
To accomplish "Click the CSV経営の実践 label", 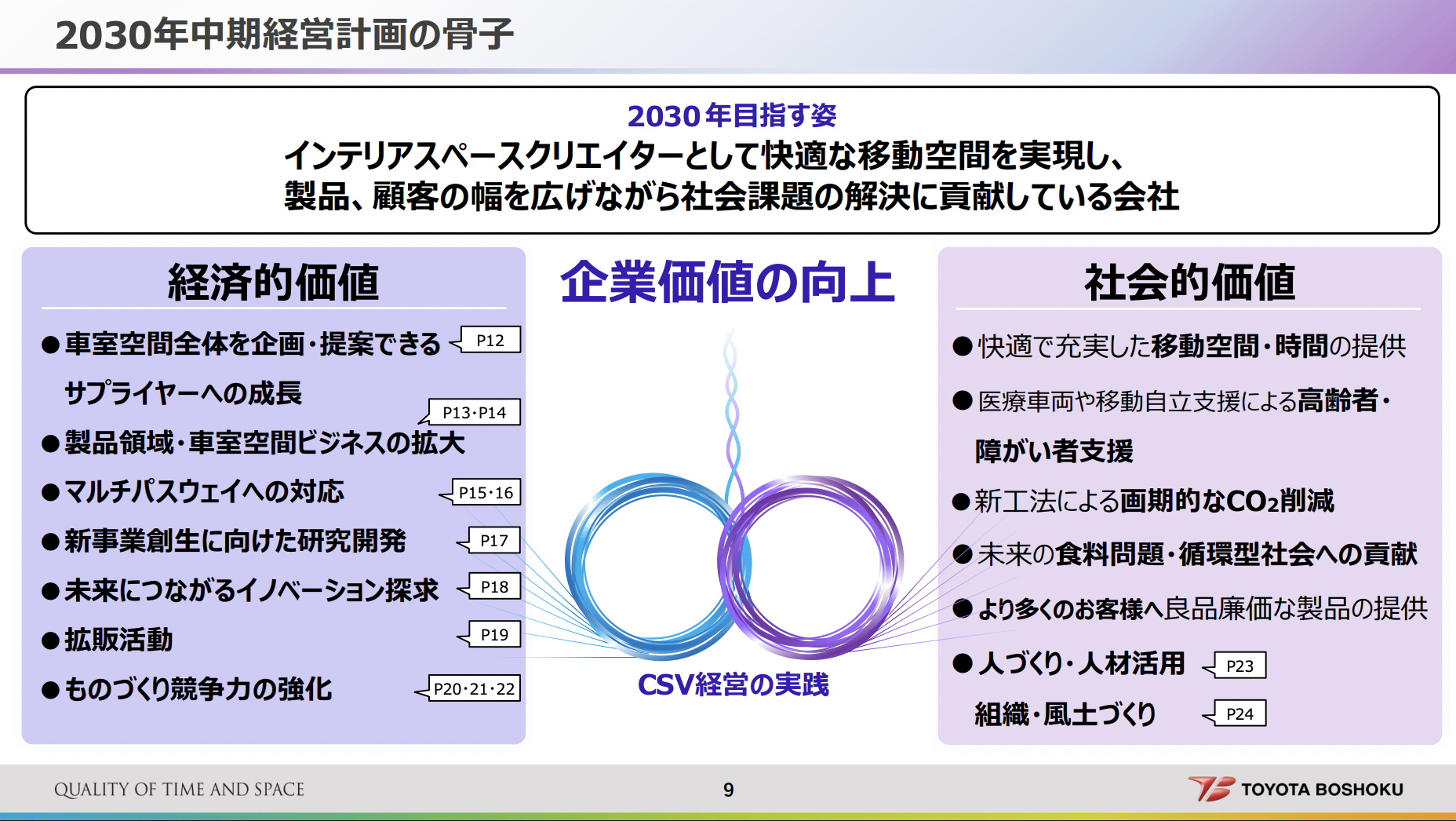I will 733,684.
